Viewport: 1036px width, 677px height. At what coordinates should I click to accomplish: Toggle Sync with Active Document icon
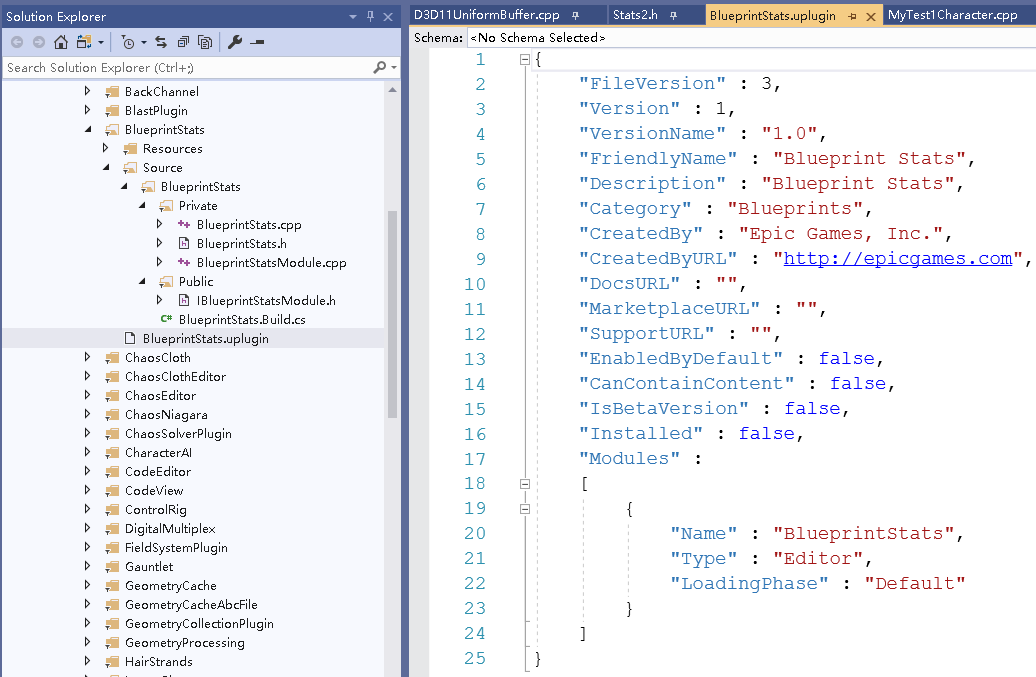161,42
